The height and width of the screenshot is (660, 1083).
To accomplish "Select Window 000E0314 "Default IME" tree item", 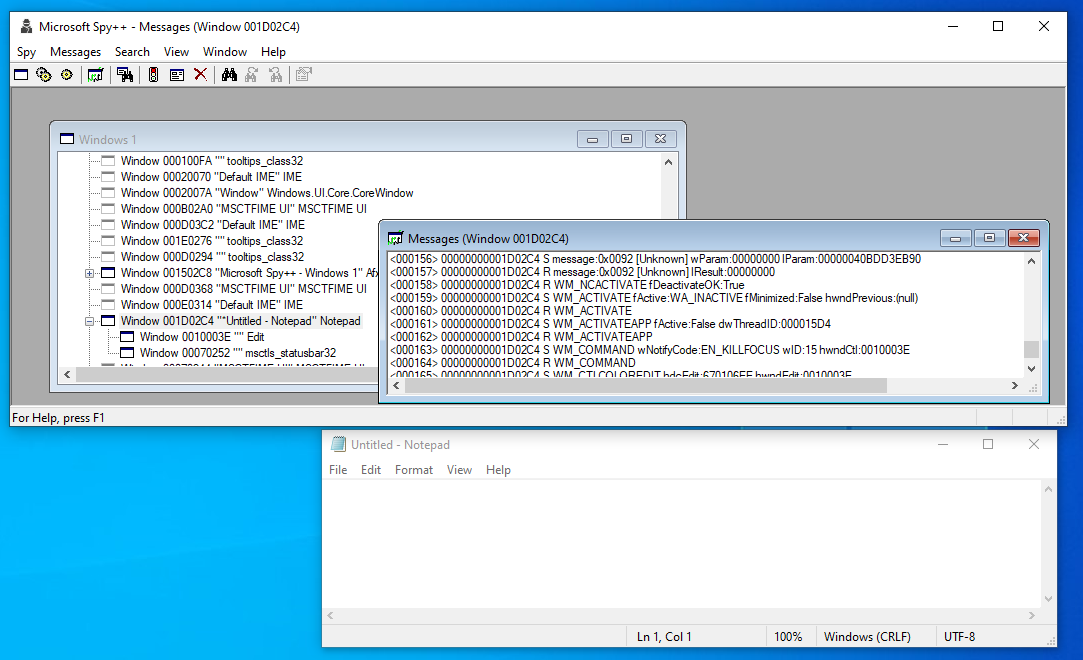I will pyautogui.click(x=211, y=305).
